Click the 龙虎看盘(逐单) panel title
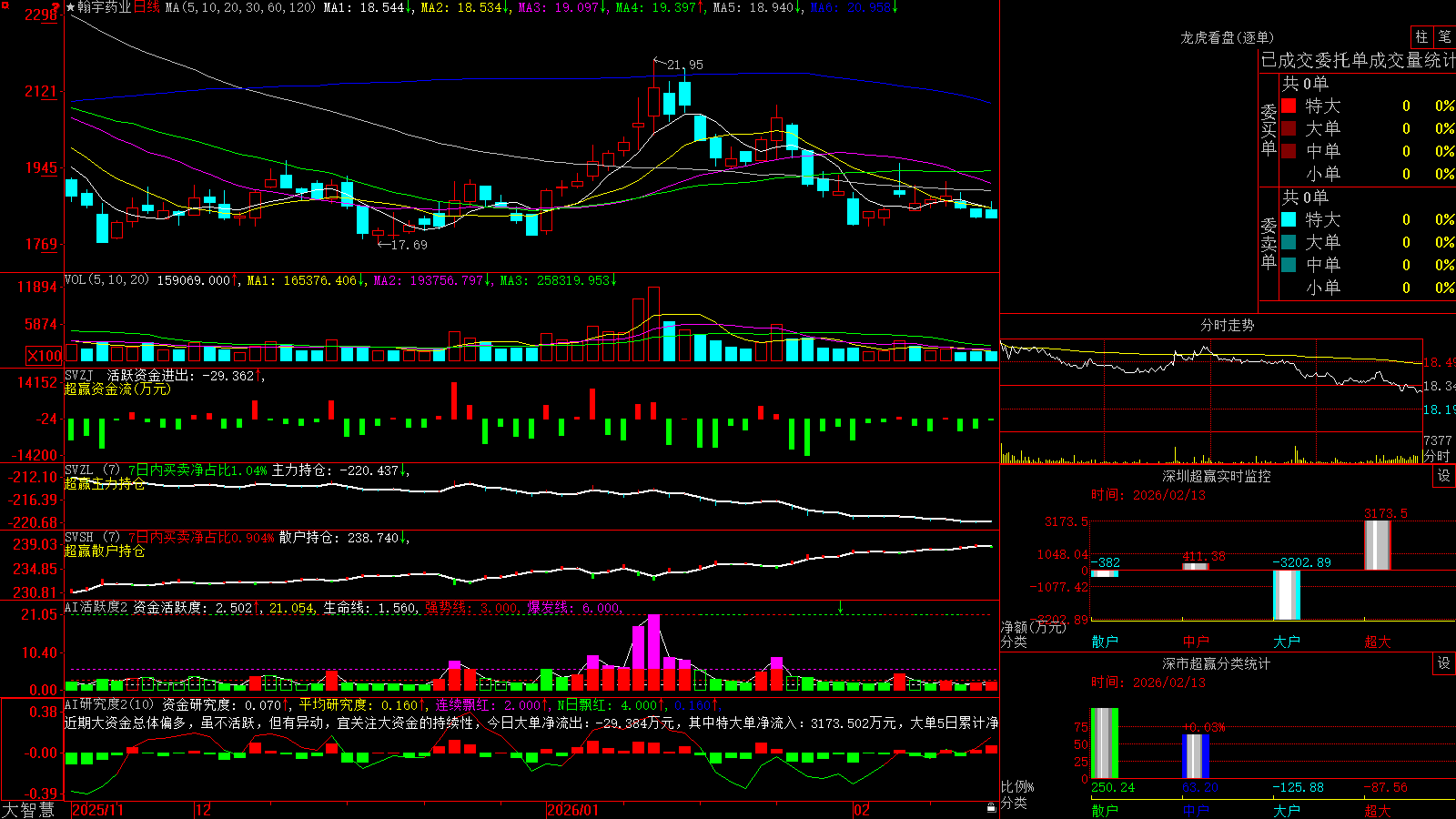Image resolution: width=1456 pixels, height=819 pixels. [x=1227, y=37]
